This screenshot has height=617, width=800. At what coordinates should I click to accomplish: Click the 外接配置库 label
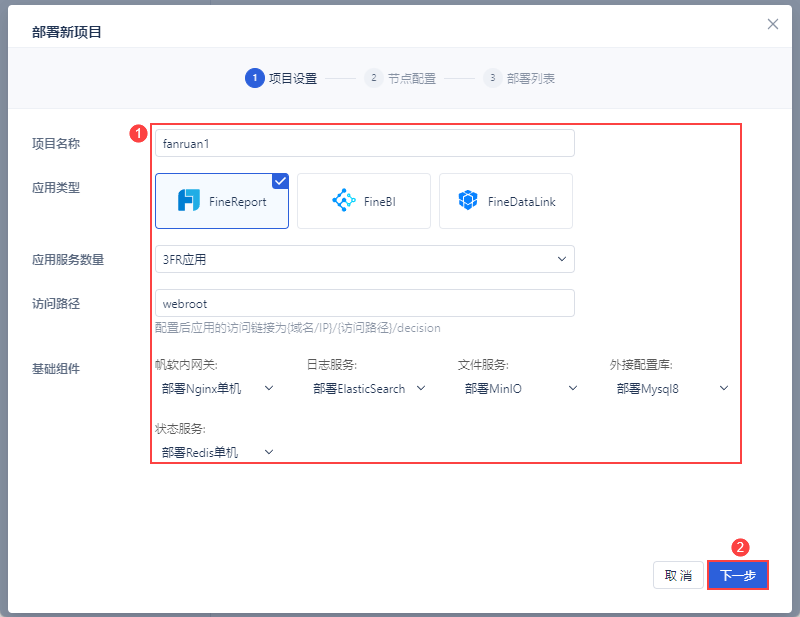point(641,365)
